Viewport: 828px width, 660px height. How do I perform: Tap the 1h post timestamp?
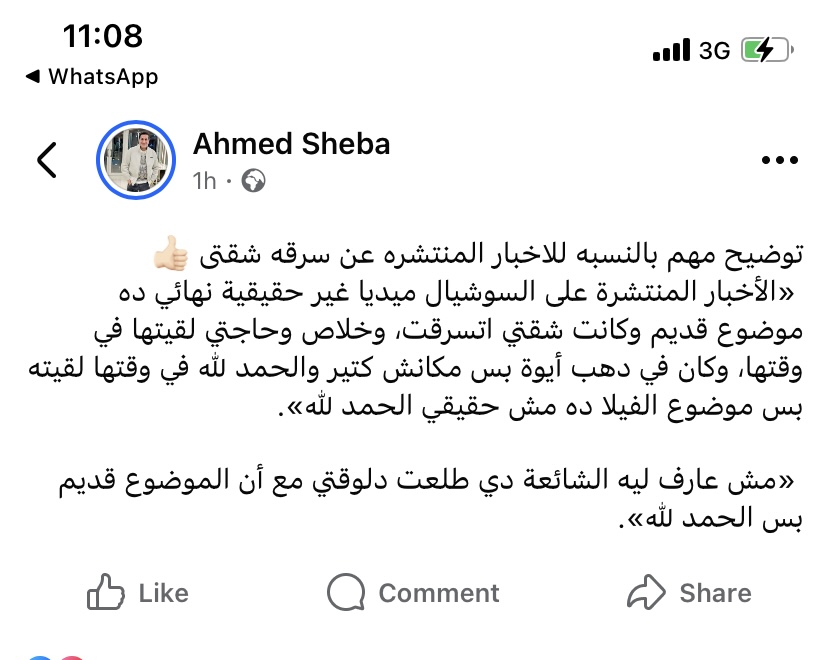(204, 181)
